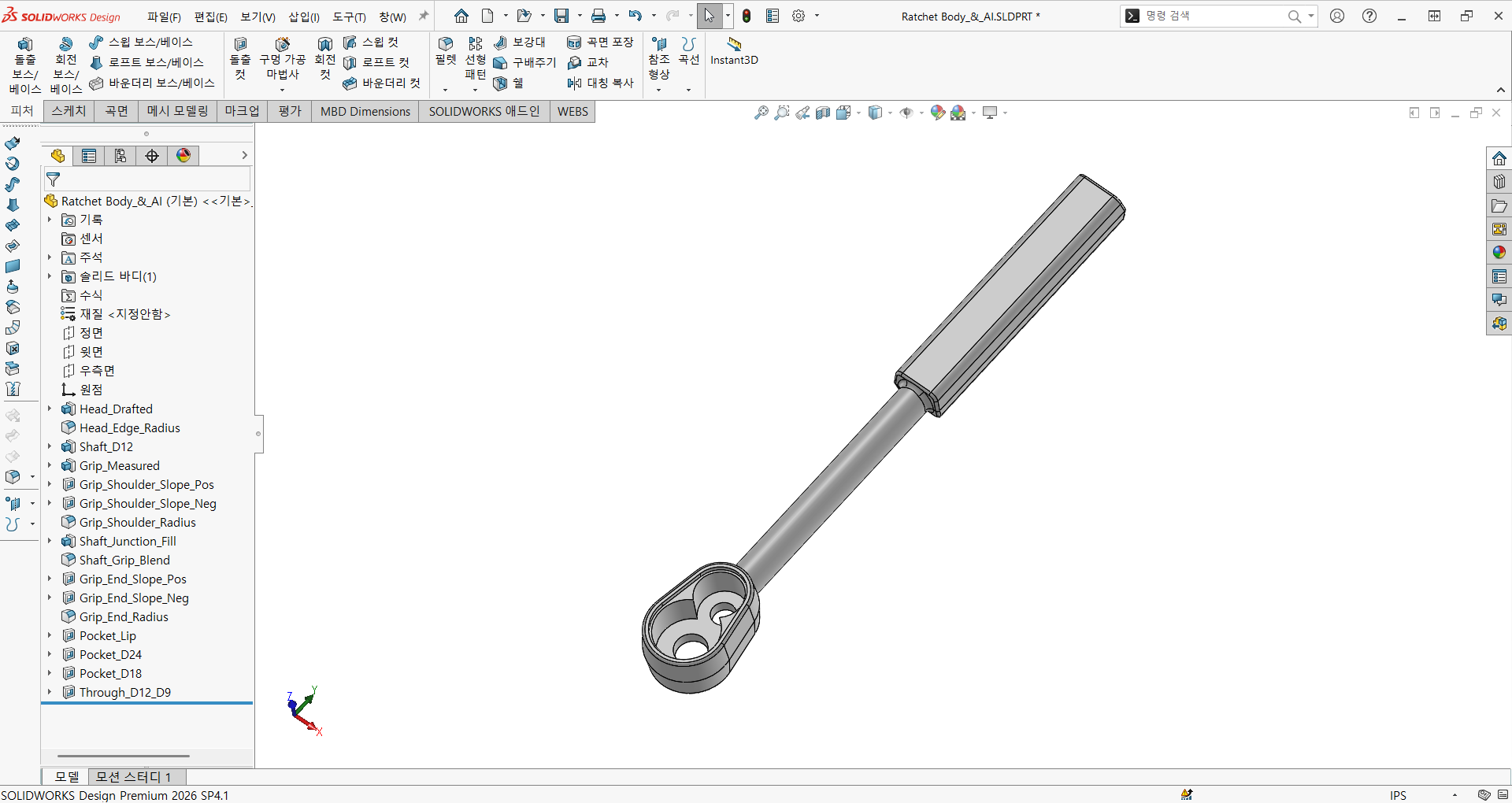The image size is (1512, 803).
Task: Open the Hole Wizard (구멍 가공 마법사) tool
Action: 283,60
